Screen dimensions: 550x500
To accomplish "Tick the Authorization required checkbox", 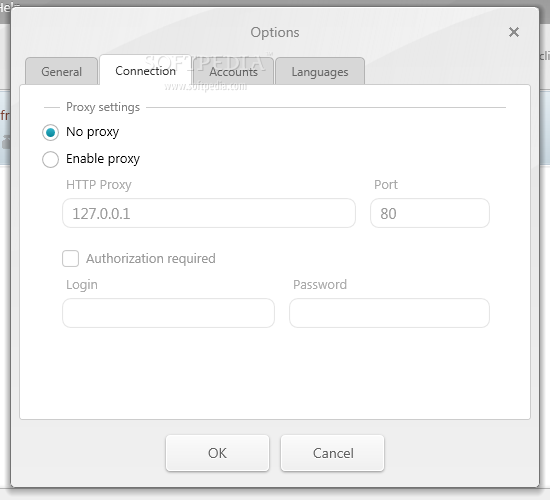I will (x=71, y=258).
